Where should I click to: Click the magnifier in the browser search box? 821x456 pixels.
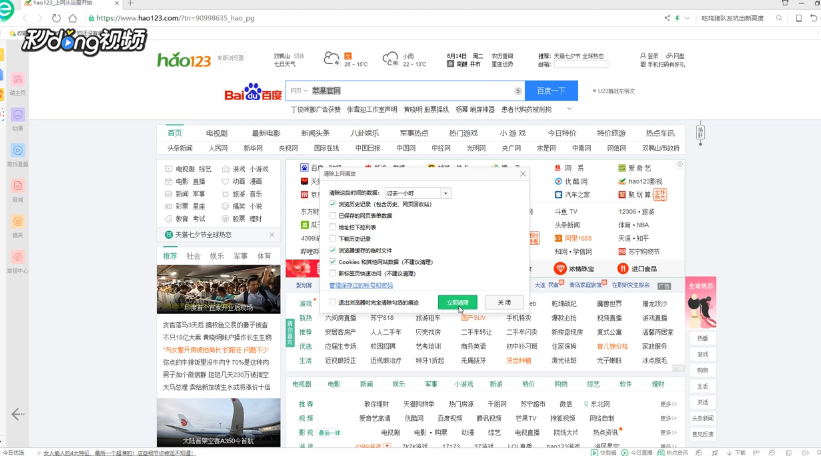779,18
